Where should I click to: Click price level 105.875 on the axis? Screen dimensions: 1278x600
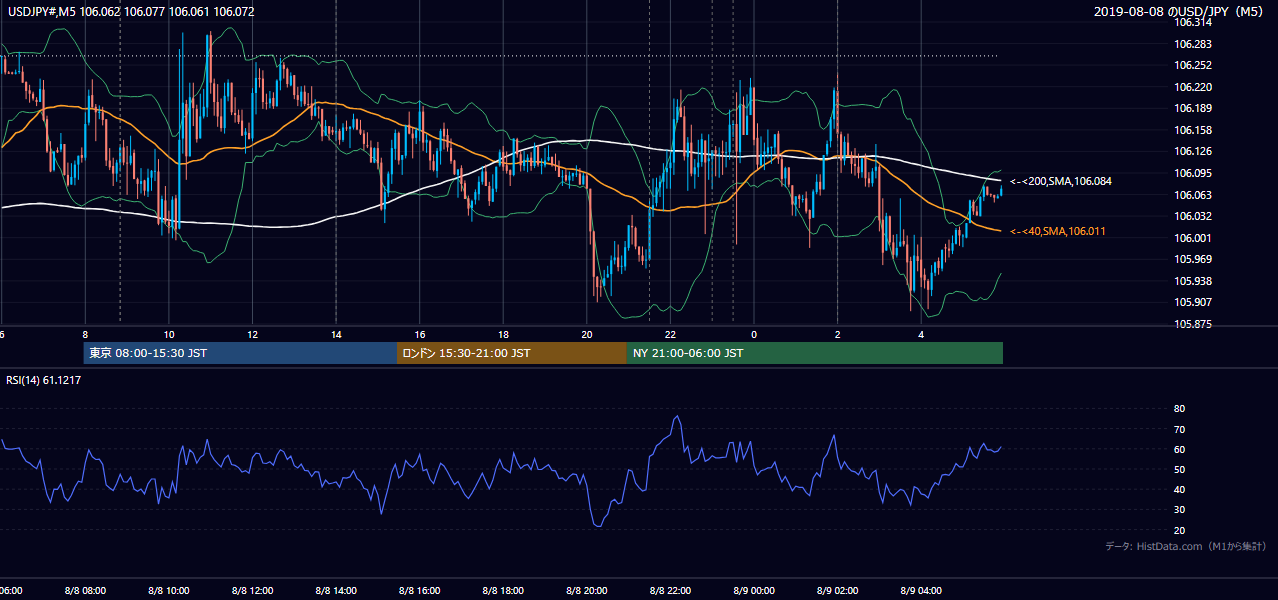[x=1193, y=324]
